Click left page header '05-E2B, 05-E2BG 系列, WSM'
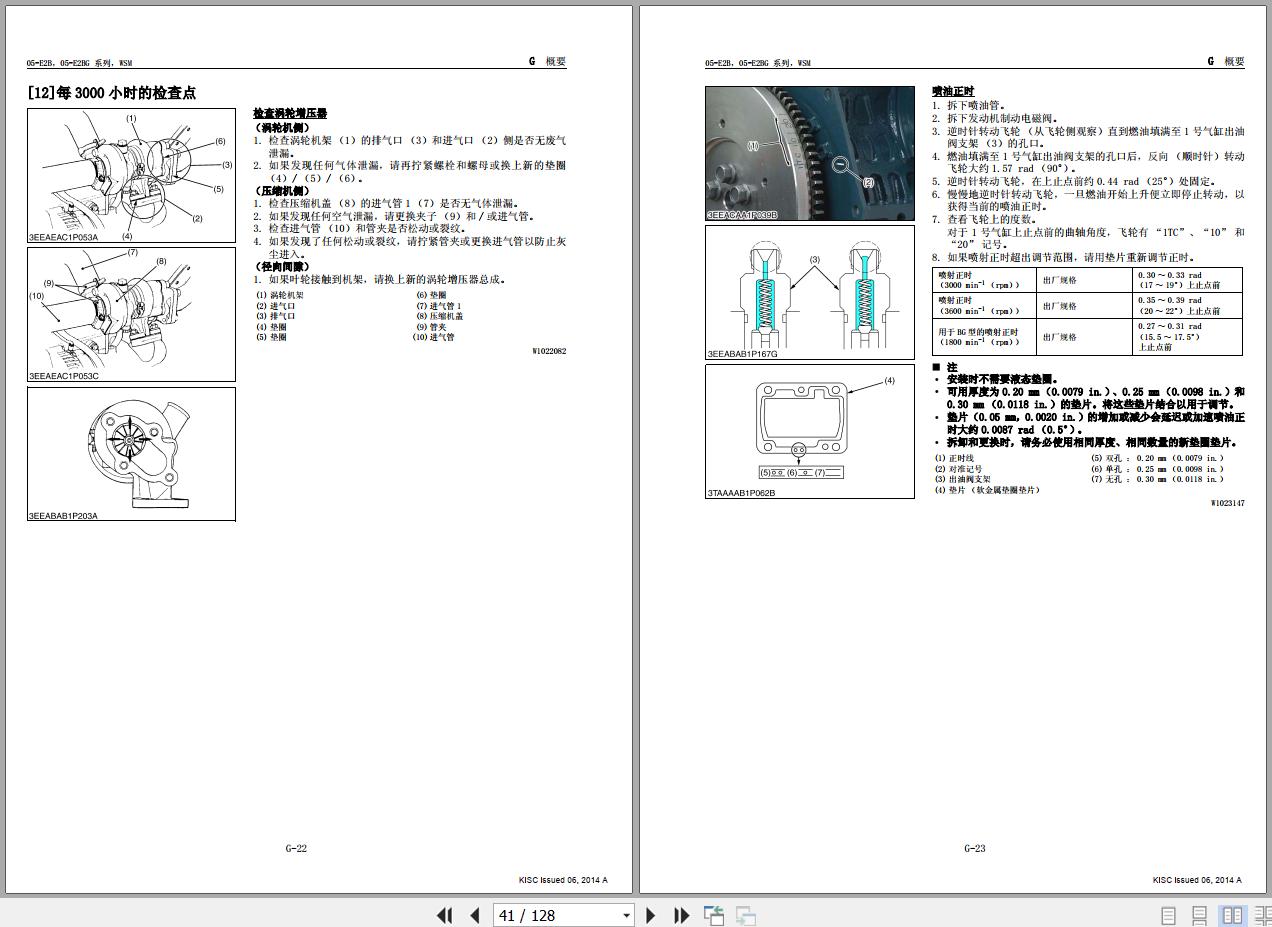1272x927 pixels. tap(79, 63)
